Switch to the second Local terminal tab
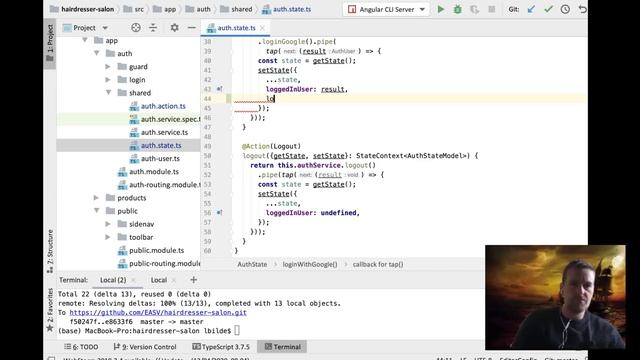640x360 pixels. (x=159, y=280)
